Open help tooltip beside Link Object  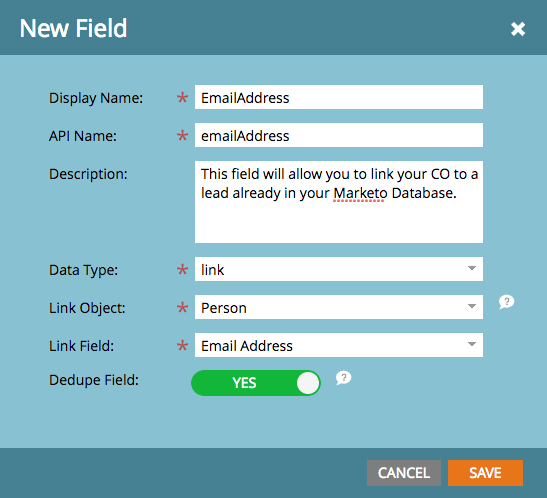point(506,302)
